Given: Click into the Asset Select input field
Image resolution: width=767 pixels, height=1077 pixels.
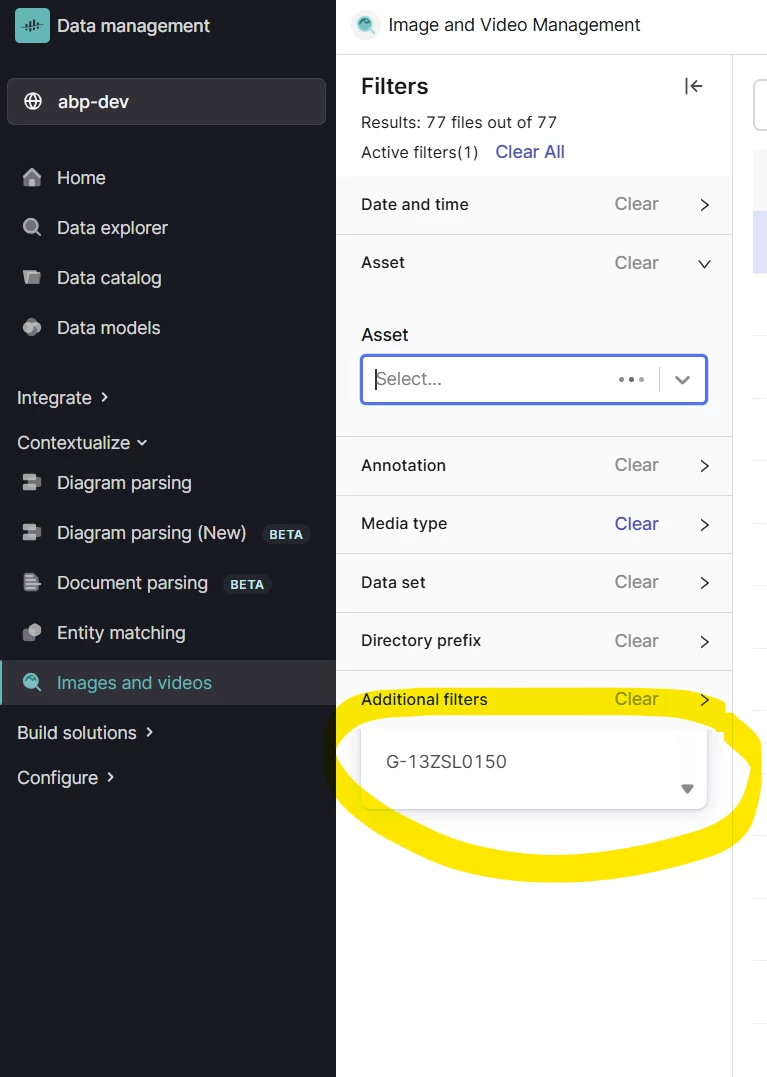Looking at the screenshot, I should point(490,380).
